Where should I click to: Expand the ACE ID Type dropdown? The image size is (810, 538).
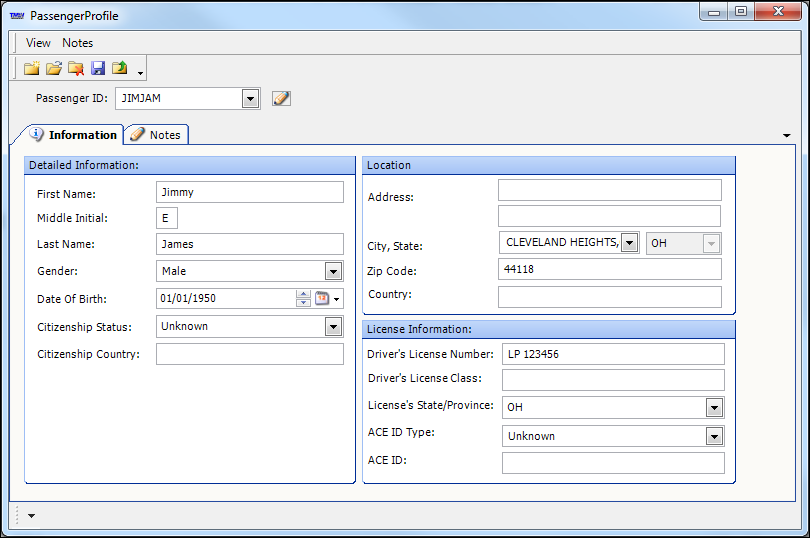[x=713, y=436]
